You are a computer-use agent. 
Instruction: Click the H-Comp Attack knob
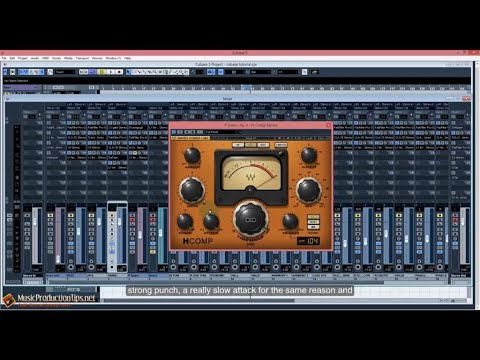coord(211,221)
